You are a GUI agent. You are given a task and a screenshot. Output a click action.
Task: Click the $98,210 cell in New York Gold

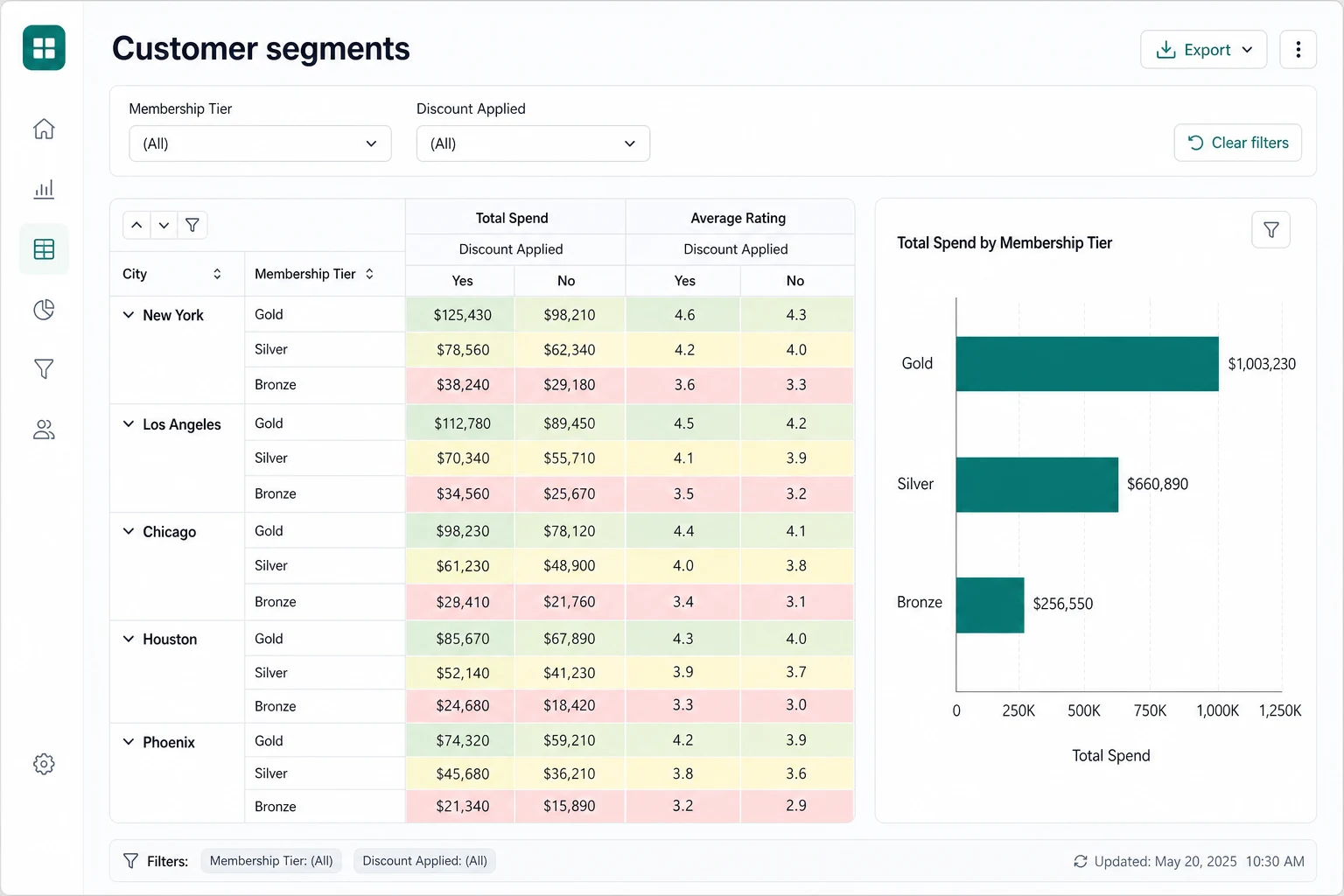570,315
